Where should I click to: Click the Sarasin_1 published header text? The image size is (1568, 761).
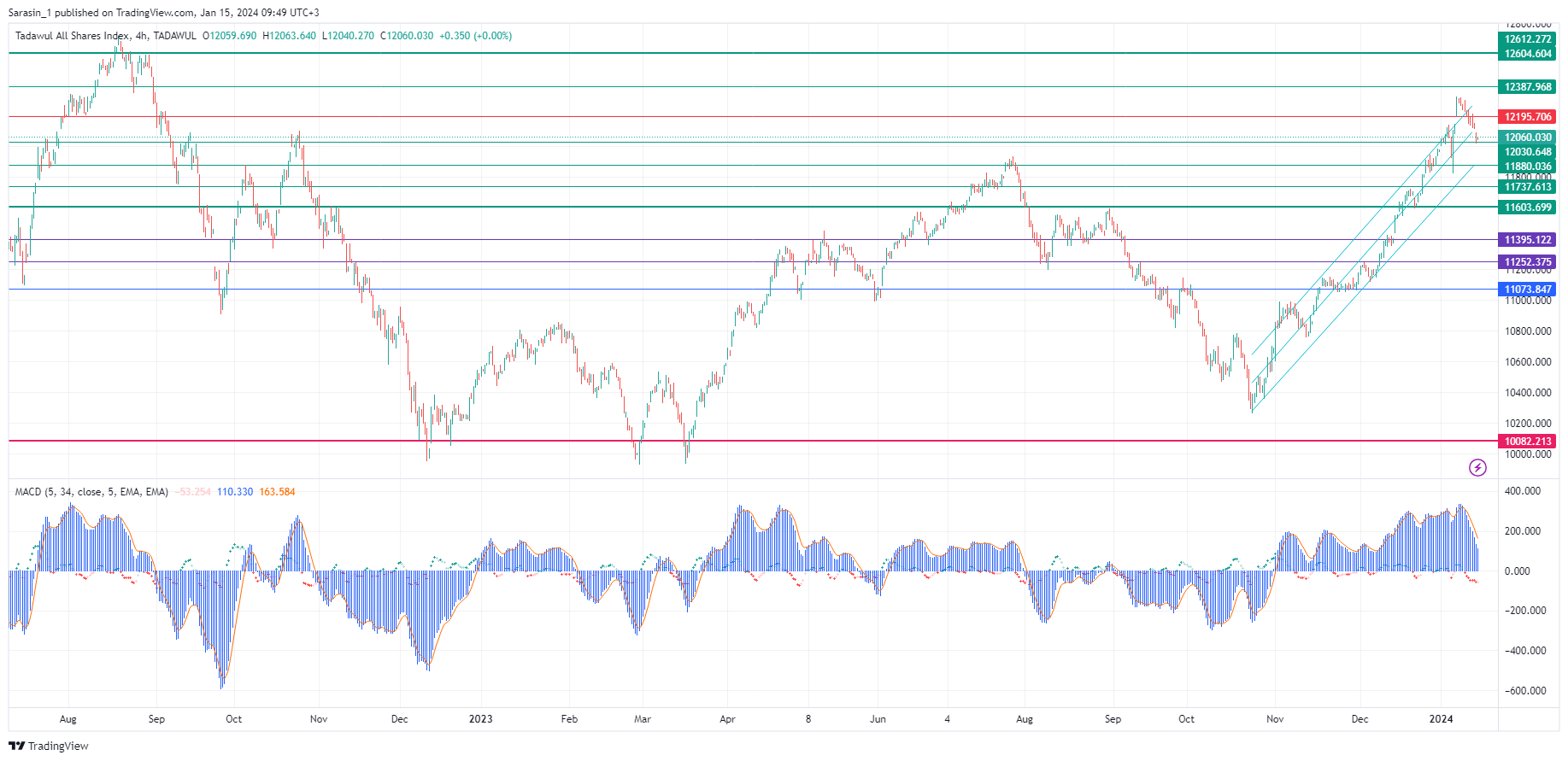[164, 13]
